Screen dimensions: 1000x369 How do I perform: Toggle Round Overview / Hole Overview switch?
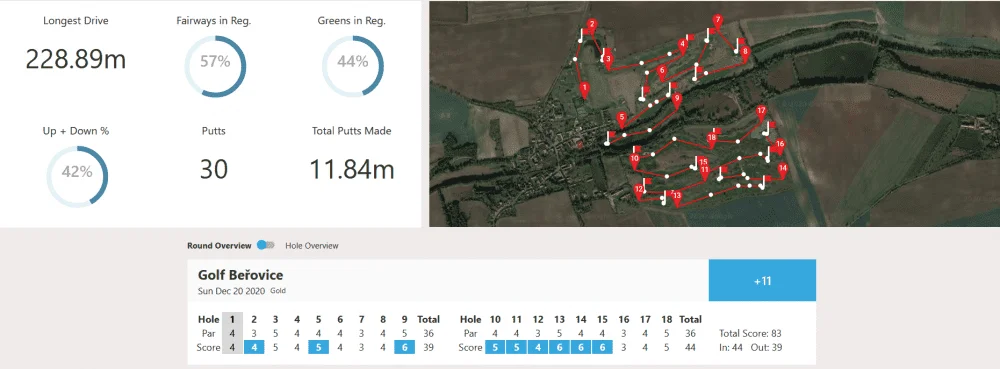266,245
